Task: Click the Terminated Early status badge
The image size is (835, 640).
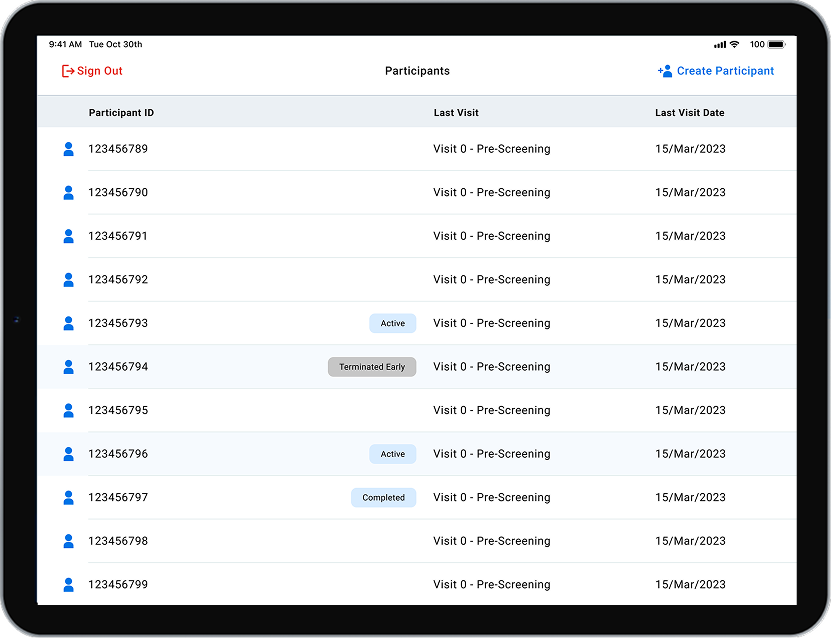Action: point(374,368)
